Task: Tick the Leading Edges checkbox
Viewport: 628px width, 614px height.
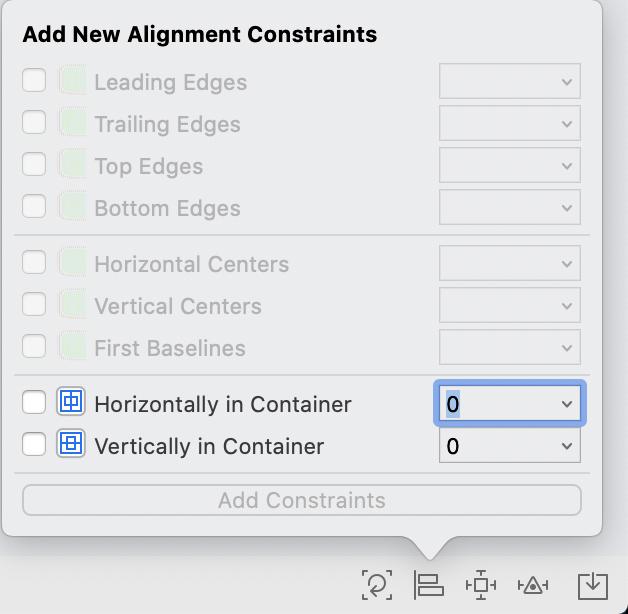Action: [34, 81]
